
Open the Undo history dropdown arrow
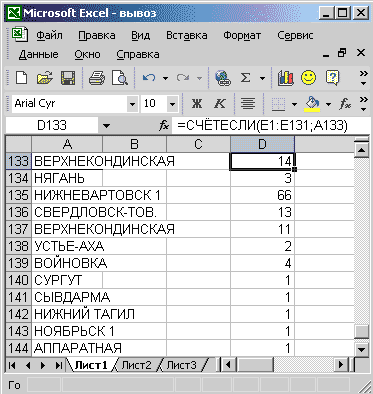[165, 78]
